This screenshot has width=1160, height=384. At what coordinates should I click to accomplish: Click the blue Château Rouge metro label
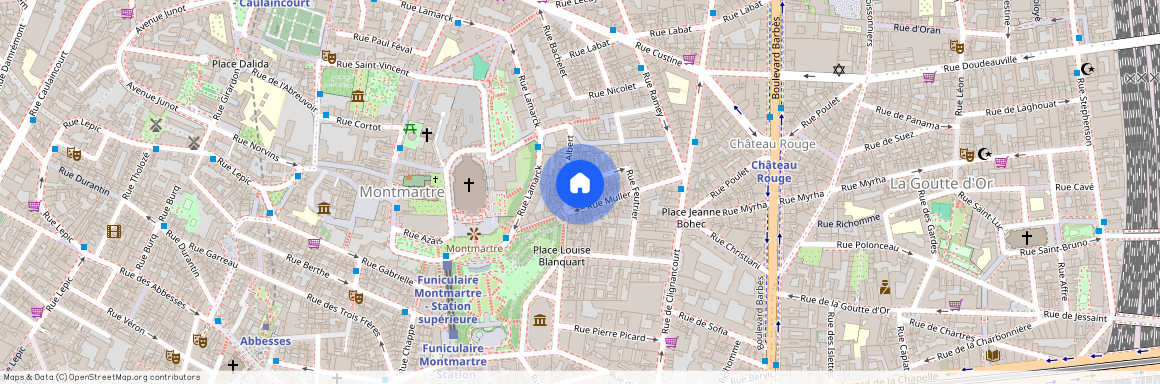[x=774, y=172]
